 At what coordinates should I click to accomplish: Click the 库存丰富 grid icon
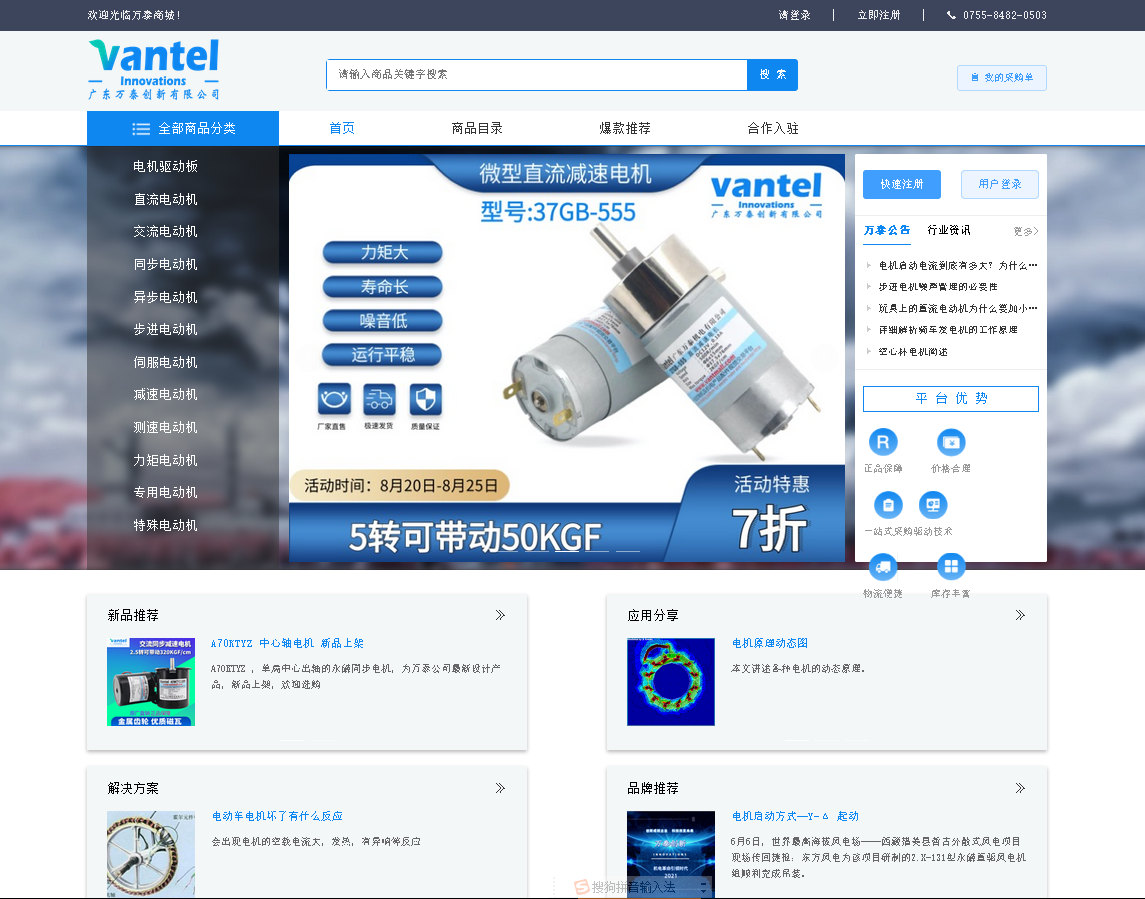tap(951, 567)
